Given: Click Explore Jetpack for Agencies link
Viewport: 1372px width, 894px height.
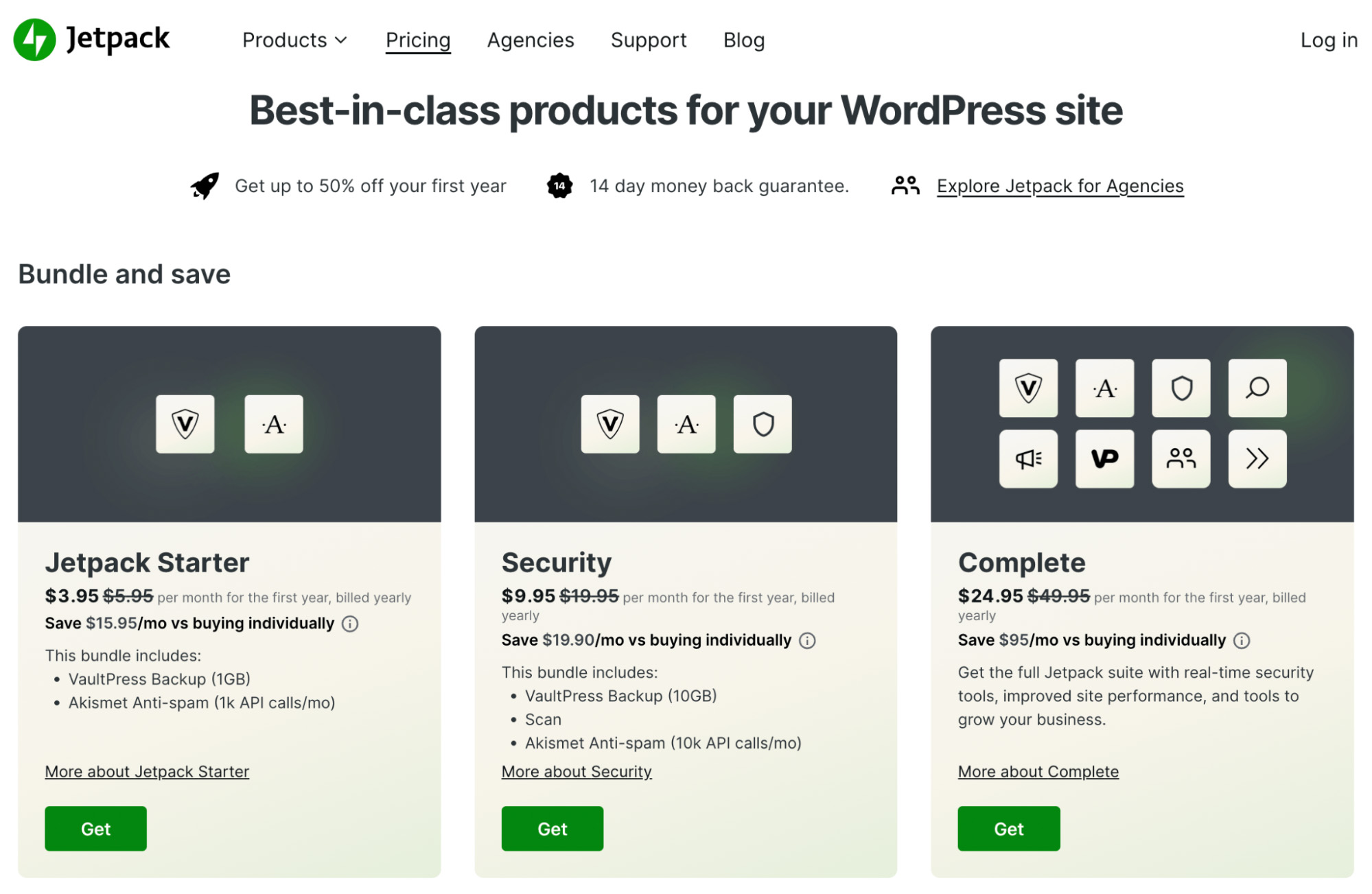Looking at the screenshot, I should 1058,185.
